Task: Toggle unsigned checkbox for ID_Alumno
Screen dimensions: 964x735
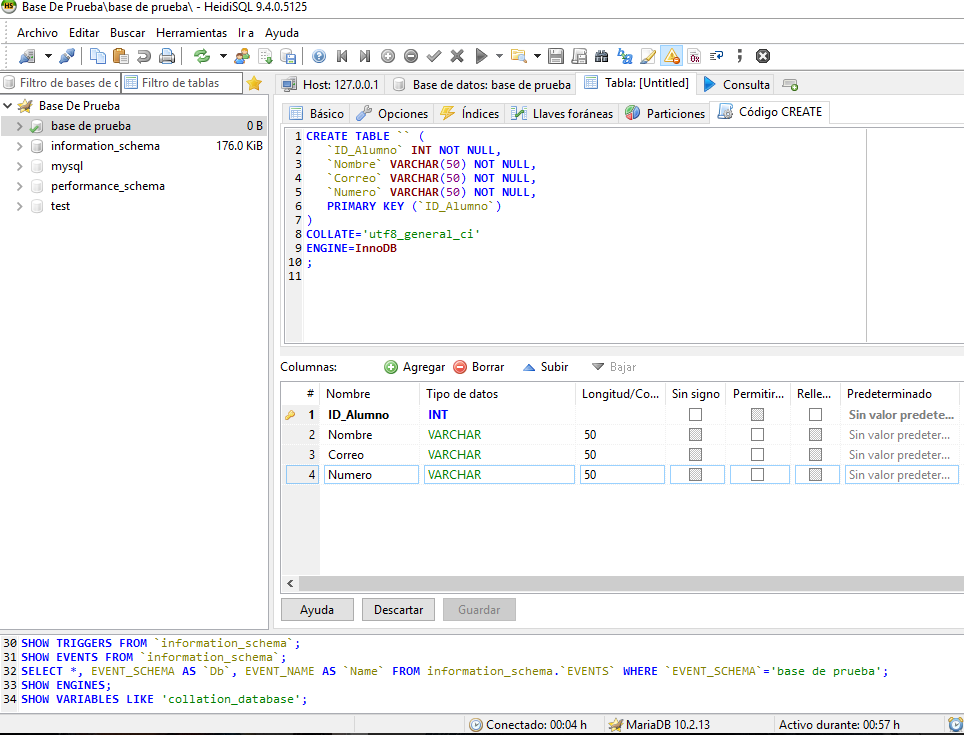Action: coord(696,414)
